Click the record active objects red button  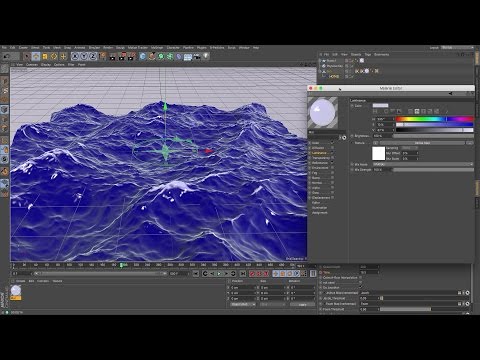[252, 274]
